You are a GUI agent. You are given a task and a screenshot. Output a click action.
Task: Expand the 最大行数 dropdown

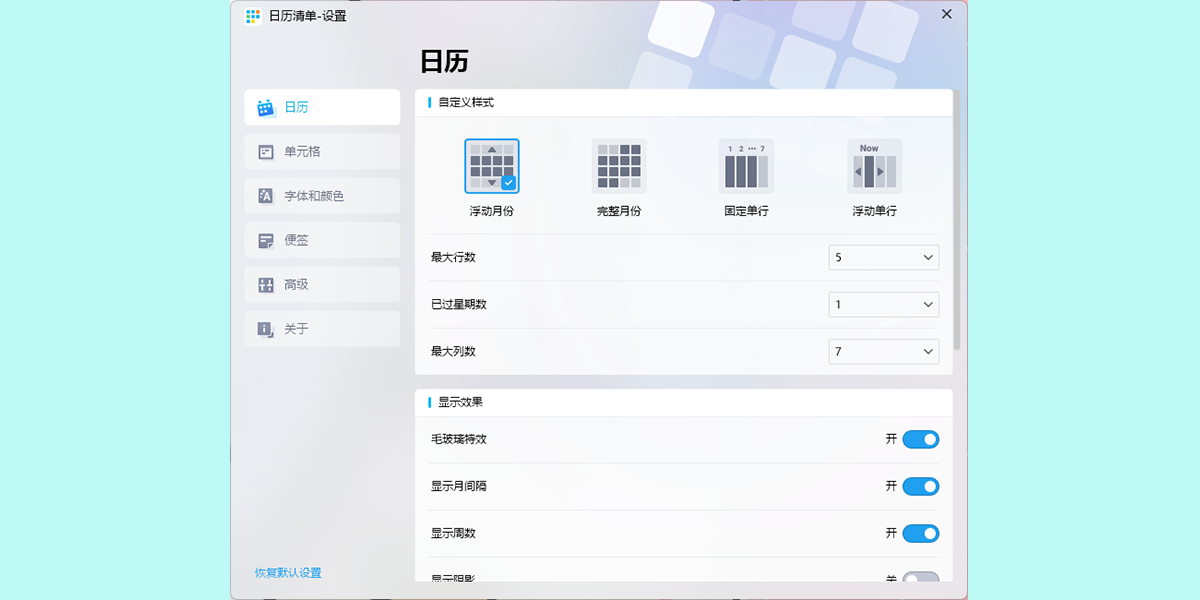[x=883, y=258]
